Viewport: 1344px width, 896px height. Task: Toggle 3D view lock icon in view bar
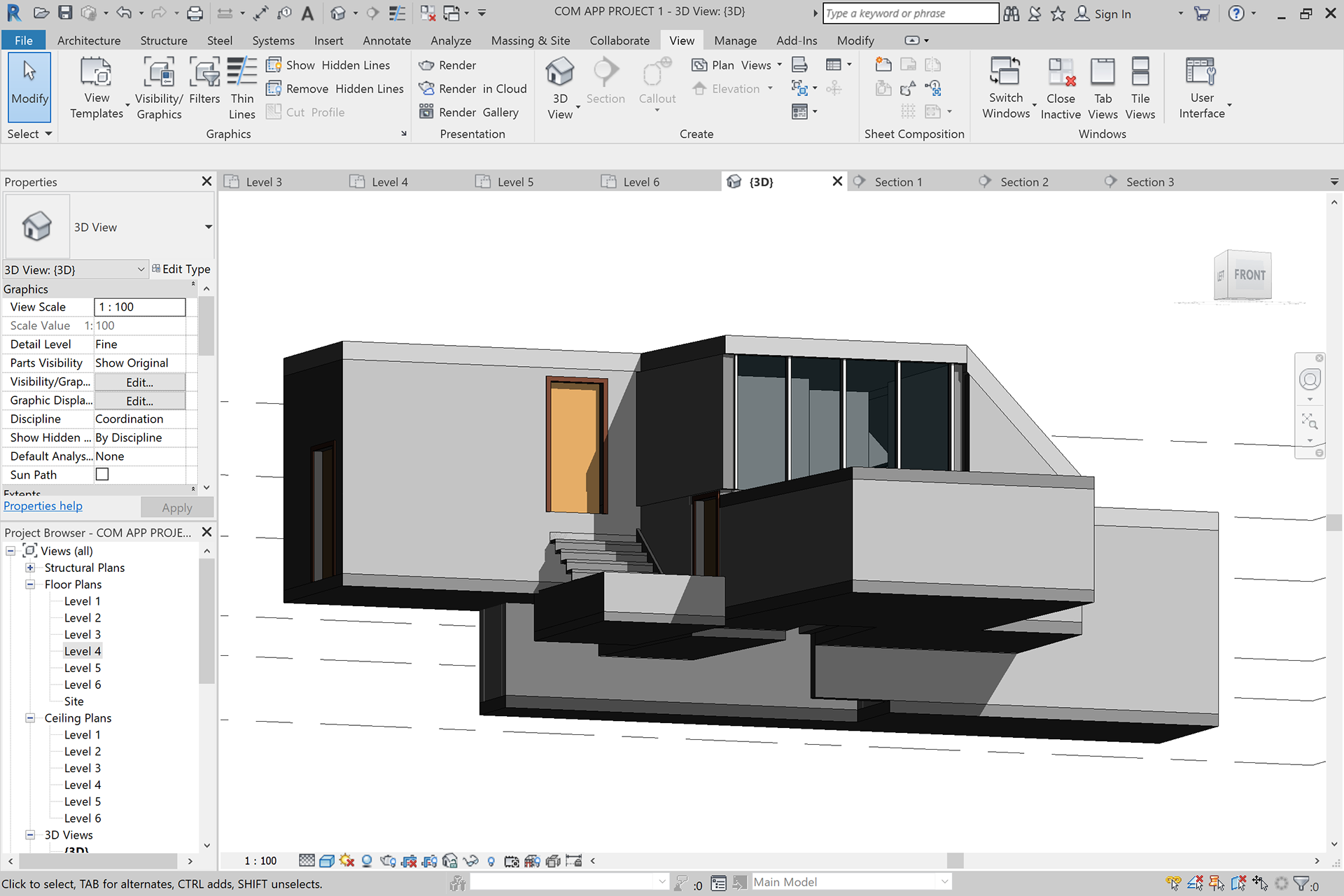(450, 861)
